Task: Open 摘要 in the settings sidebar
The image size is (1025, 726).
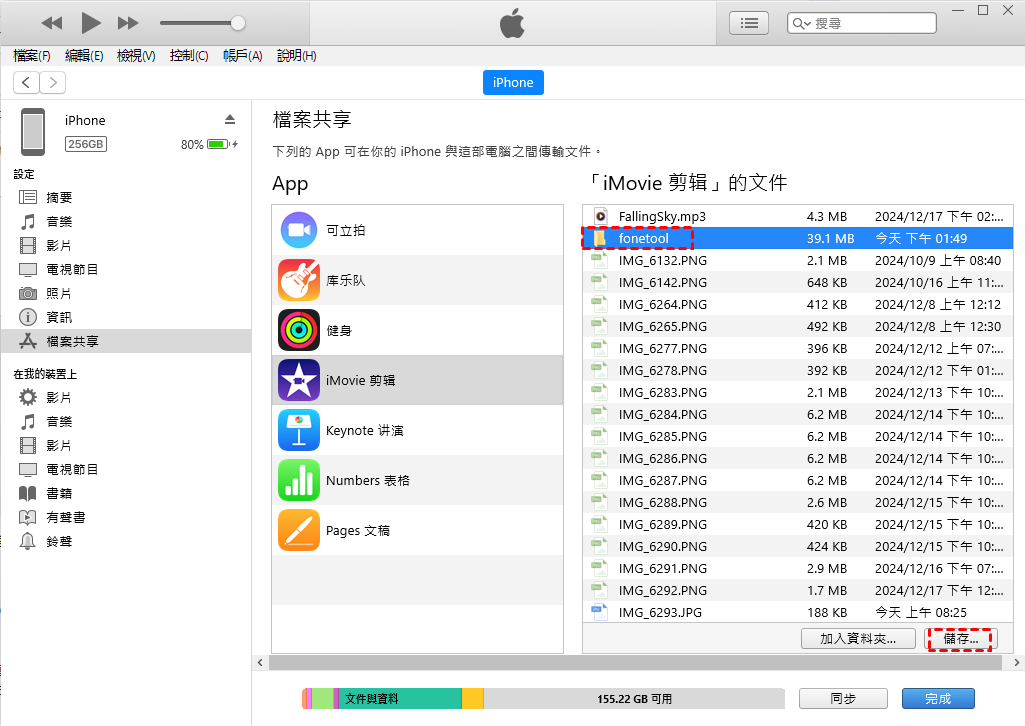Action: [x=59, y=198]
